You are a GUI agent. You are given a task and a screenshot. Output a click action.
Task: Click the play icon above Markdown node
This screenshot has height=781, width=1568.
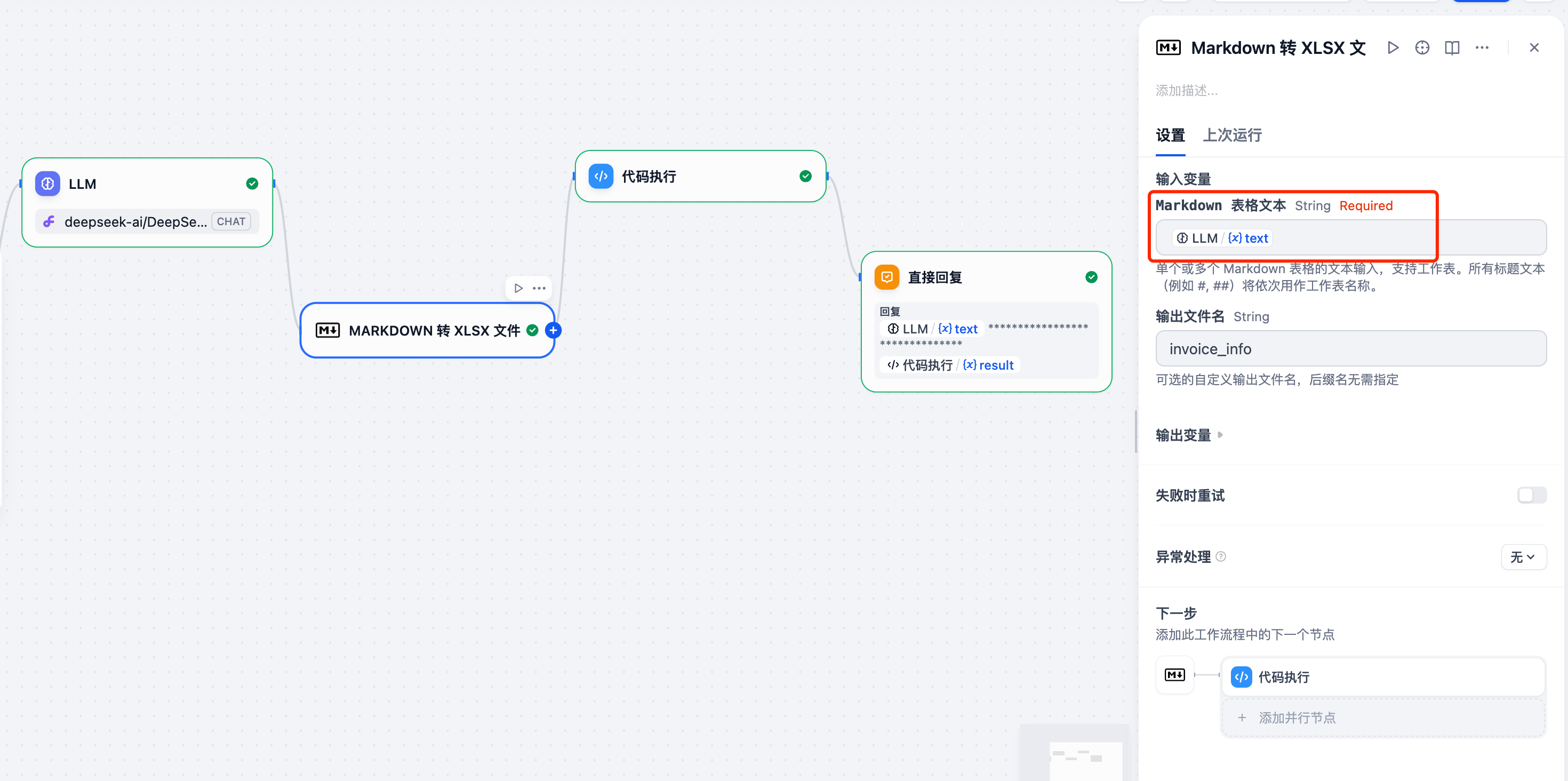click(x=518, y=288)
